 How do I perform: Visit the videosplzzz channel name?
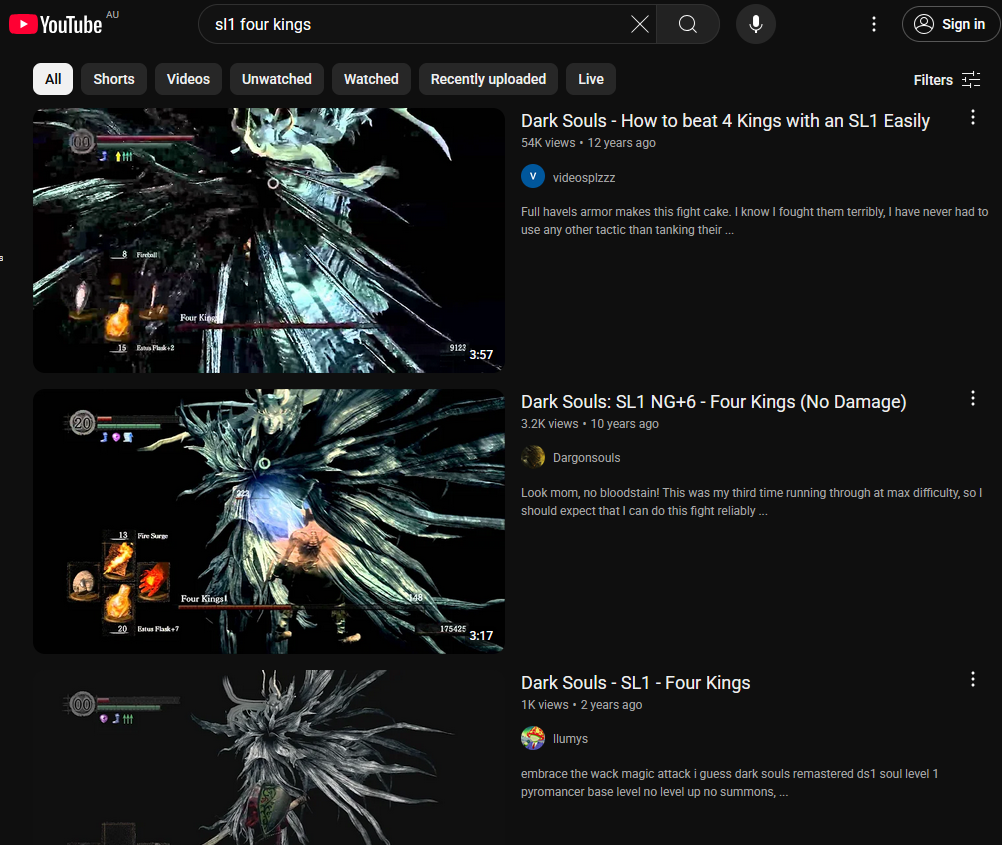(584, 178)
